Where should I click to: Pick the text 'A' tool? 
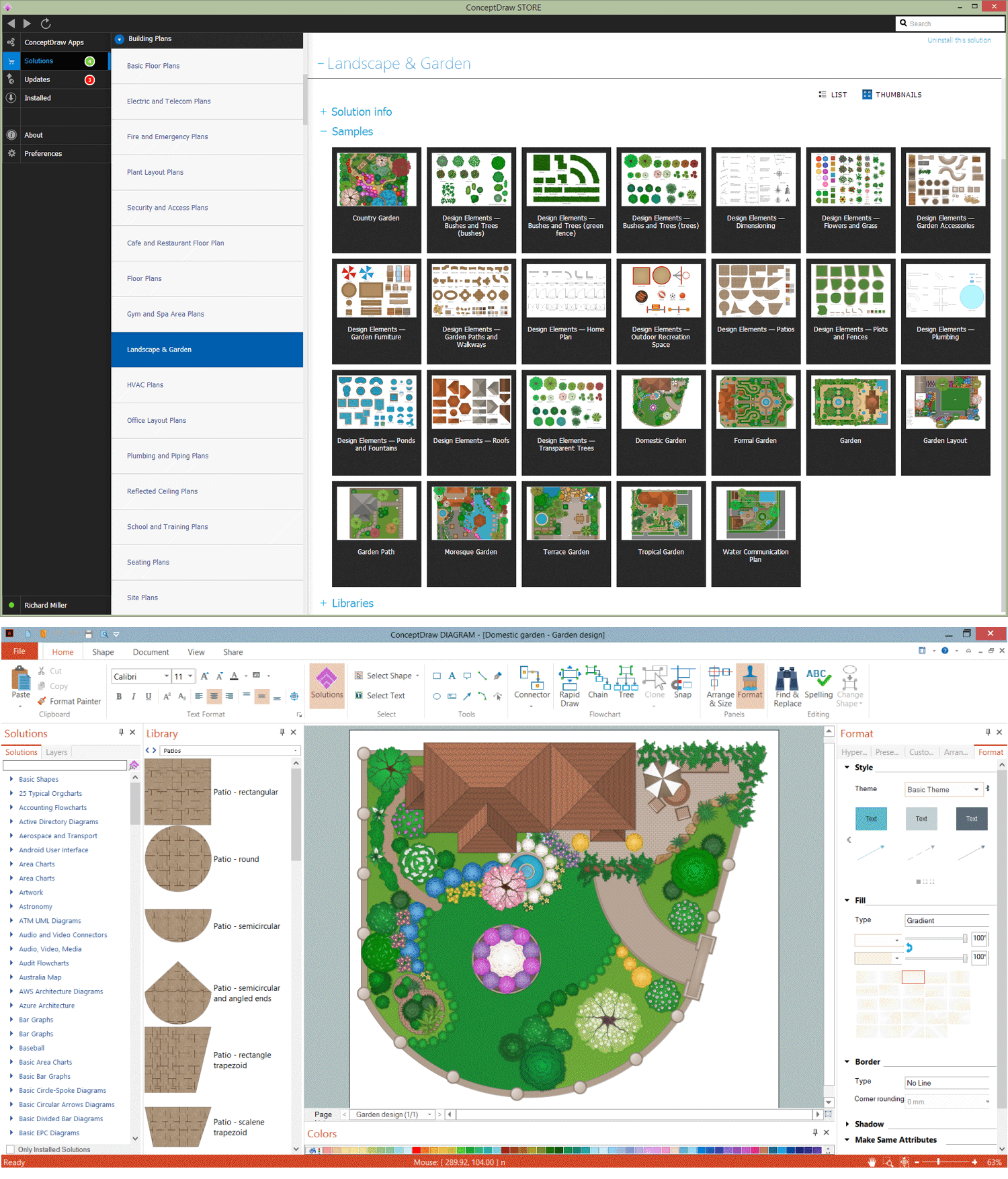pos(452,676)
